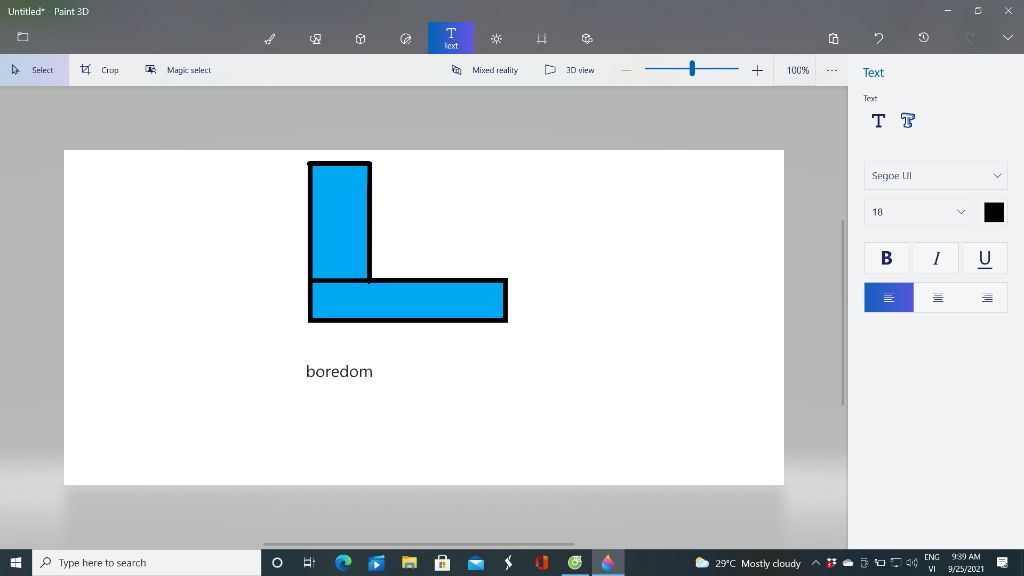Open the font size 18 dropdown
The height and width of the screenshot is (576, 1024).
918,212
